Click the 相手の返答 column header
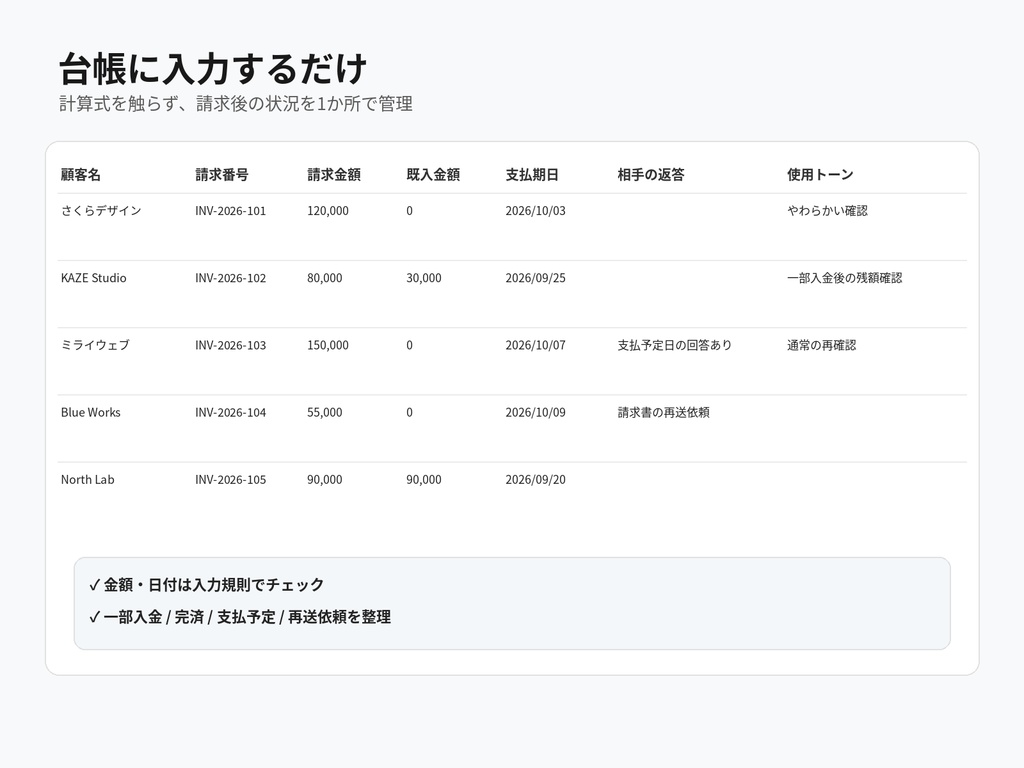Image resolution: width=1024 pixels, height=768 pixels. tap(651, 174)
